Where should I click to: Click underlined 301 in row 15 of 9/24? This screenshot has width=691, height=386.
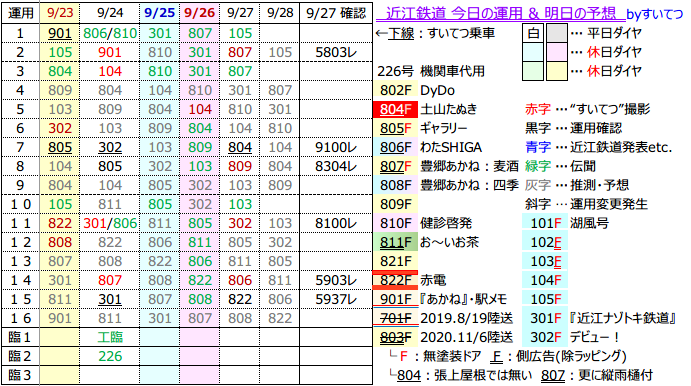110,299
